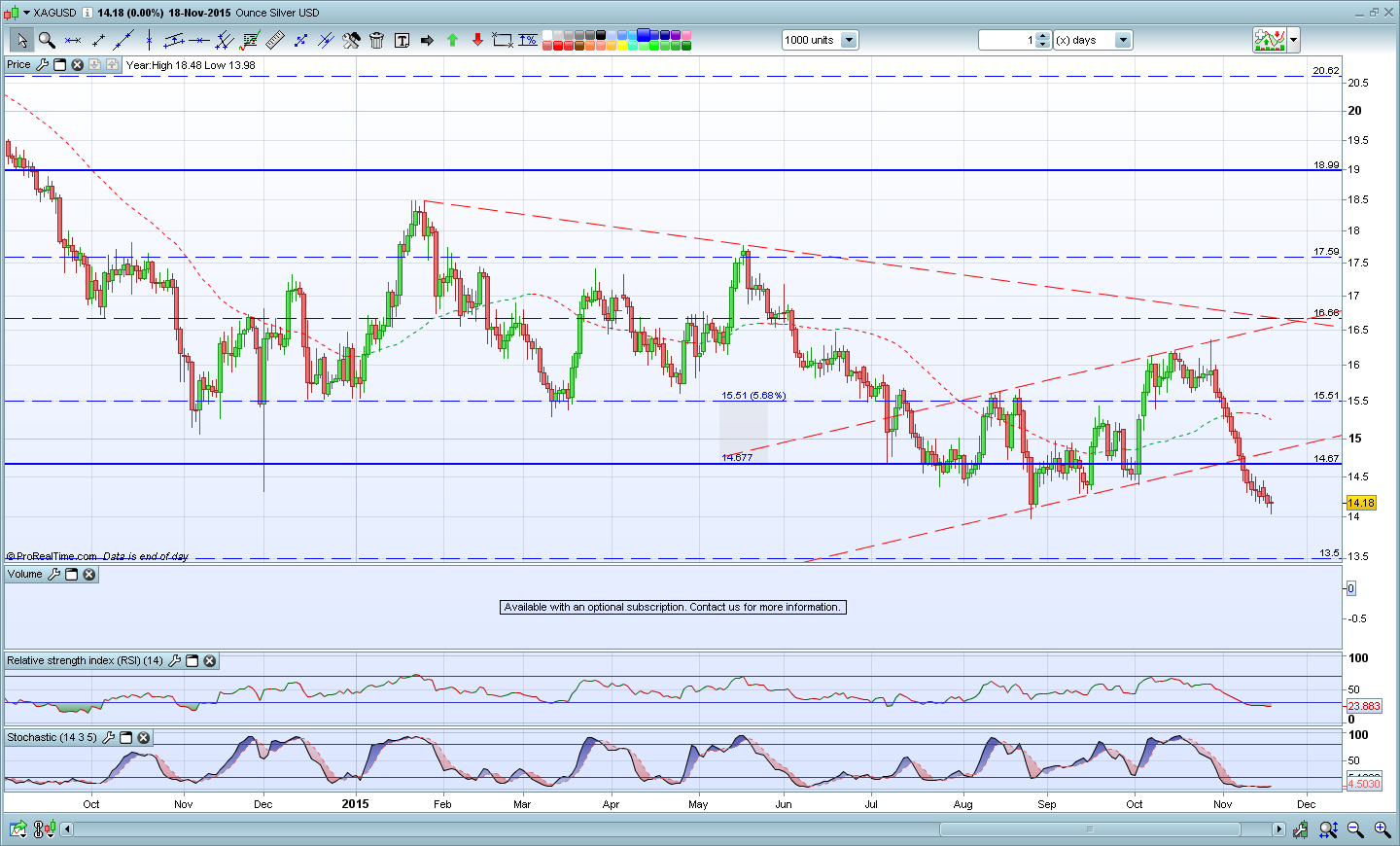Click the add indicator chart button
Image resolution: width=1400 pixels, height=846 pixels.
point(1270,40)
